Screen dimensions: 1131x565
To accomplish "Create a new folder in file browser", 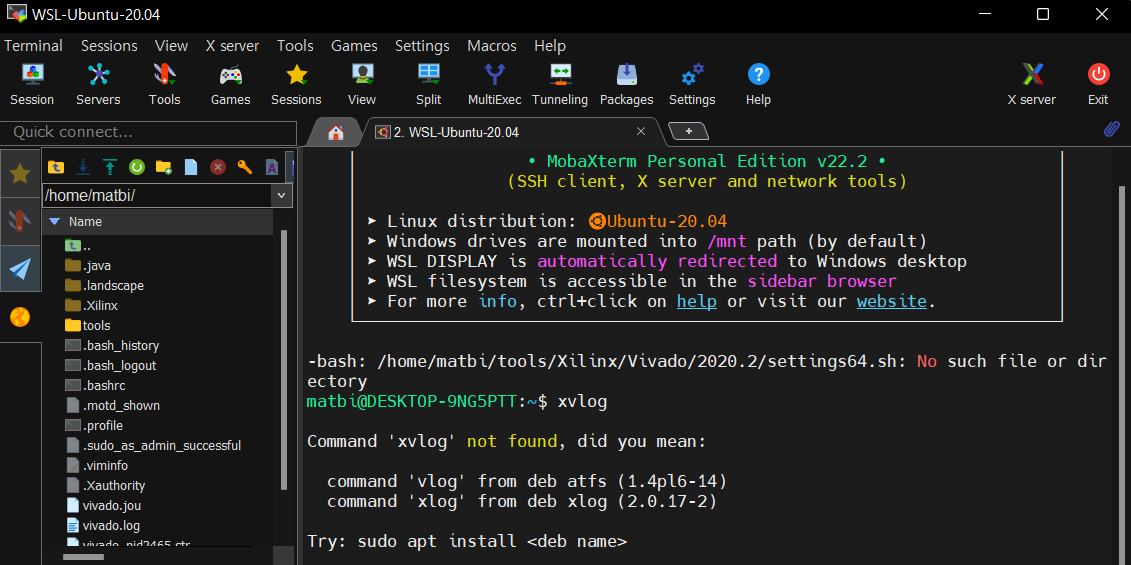I will tap(163, 167).
